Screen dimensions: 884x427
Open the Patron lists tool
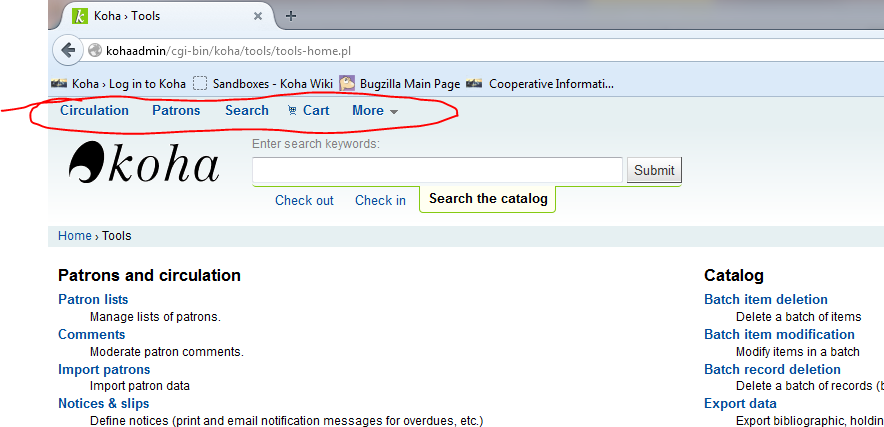pyautogui.click(x=93, y=299)
